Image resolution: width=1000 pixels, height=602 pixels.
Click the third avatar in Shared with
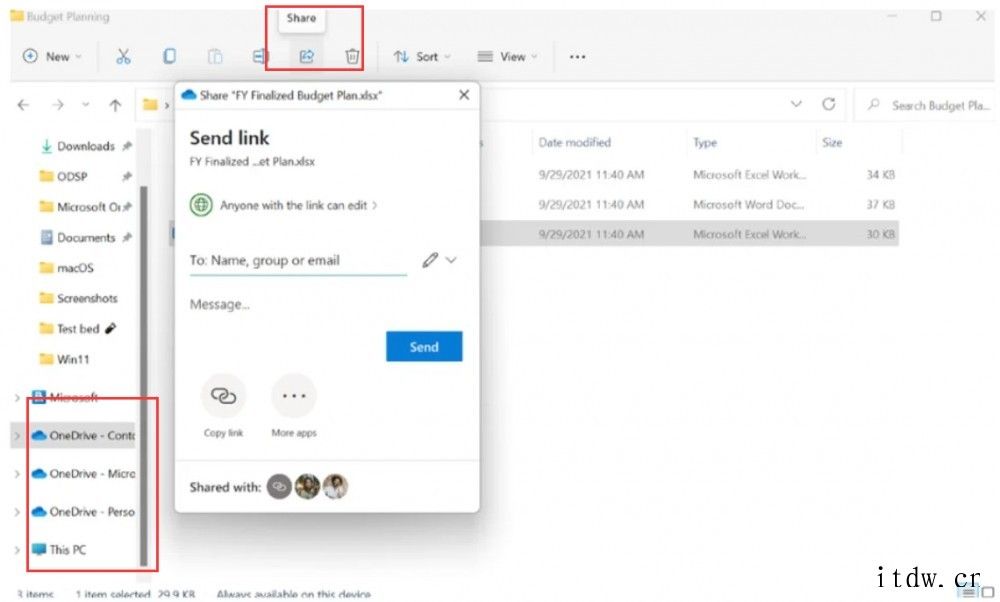[x=335, y=487]
